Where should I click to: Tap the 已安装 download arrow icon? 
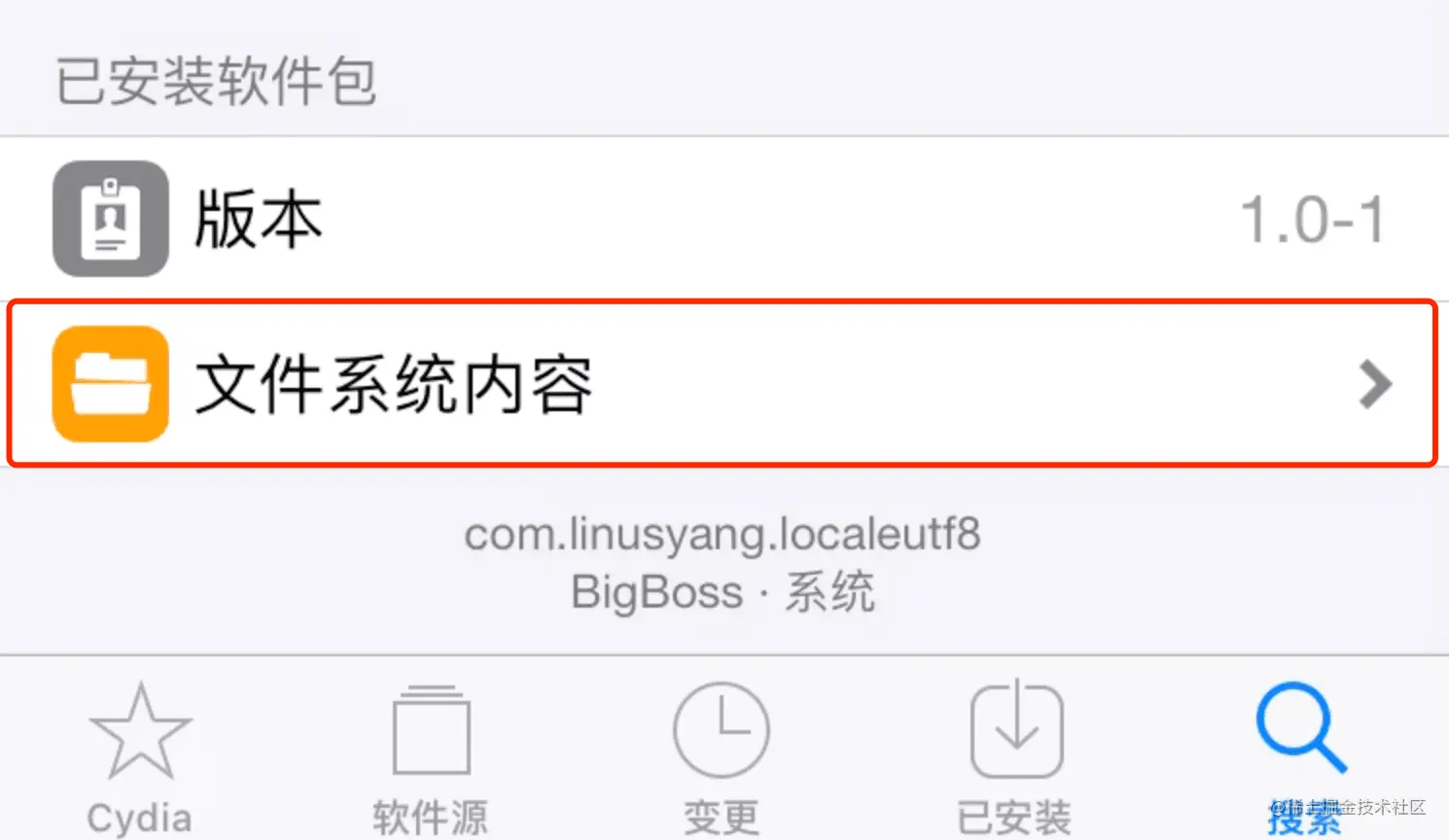point(1016,728)
